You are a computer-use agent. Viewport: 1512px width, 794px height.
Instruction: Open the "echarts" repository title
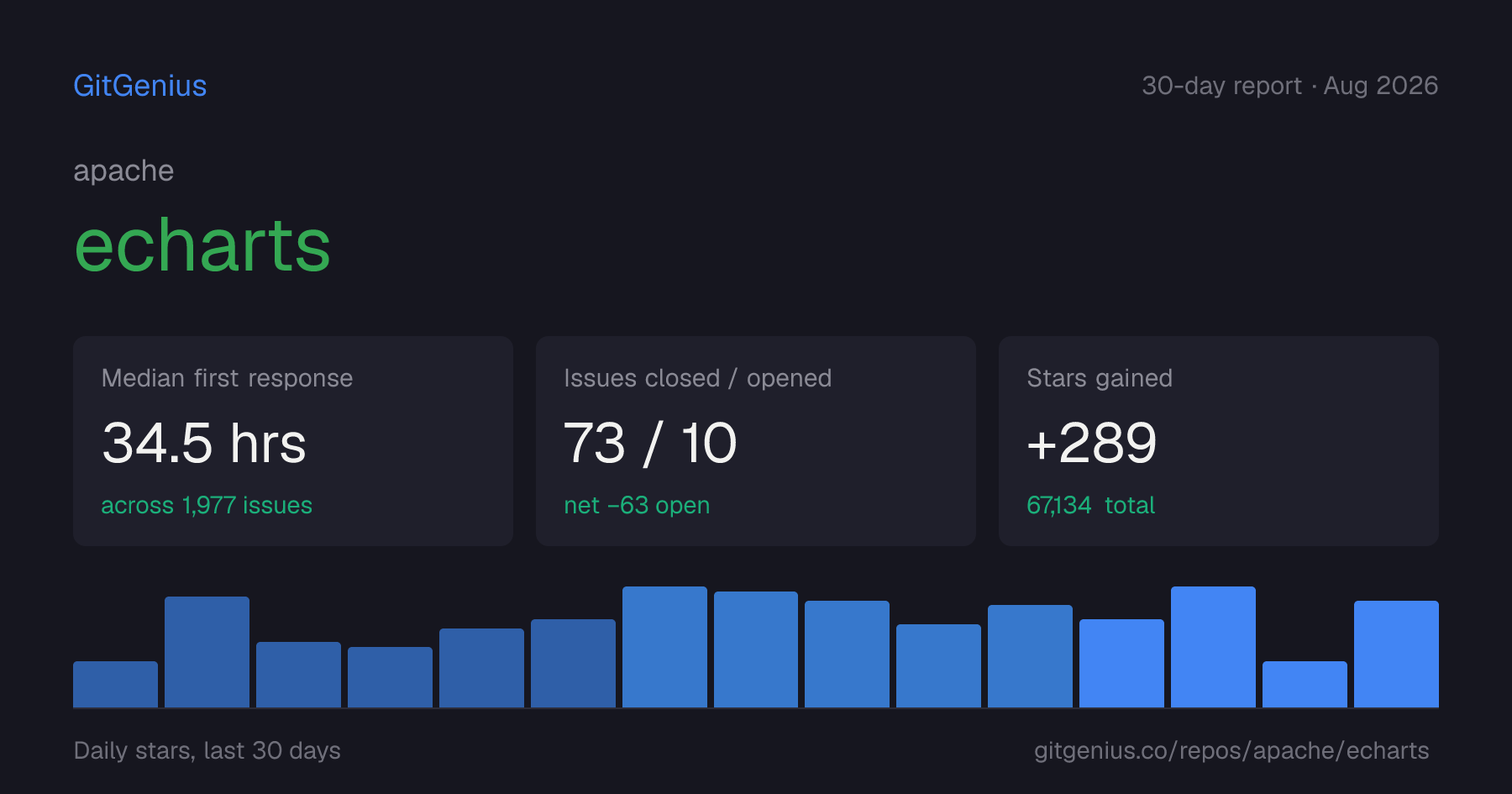[x=202, y=245]
